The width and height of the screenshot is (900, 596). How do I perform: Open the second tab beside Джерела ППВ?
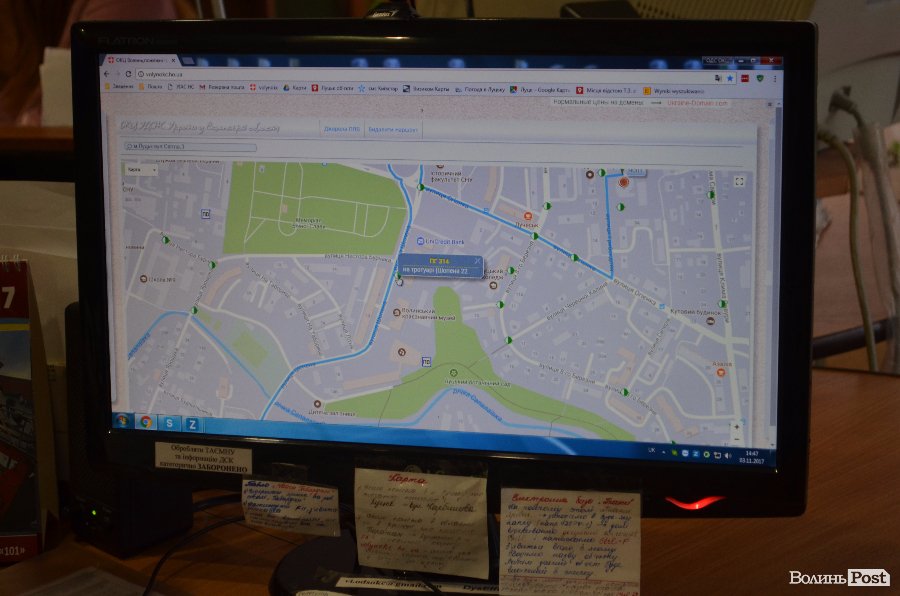tap(391, 130)
